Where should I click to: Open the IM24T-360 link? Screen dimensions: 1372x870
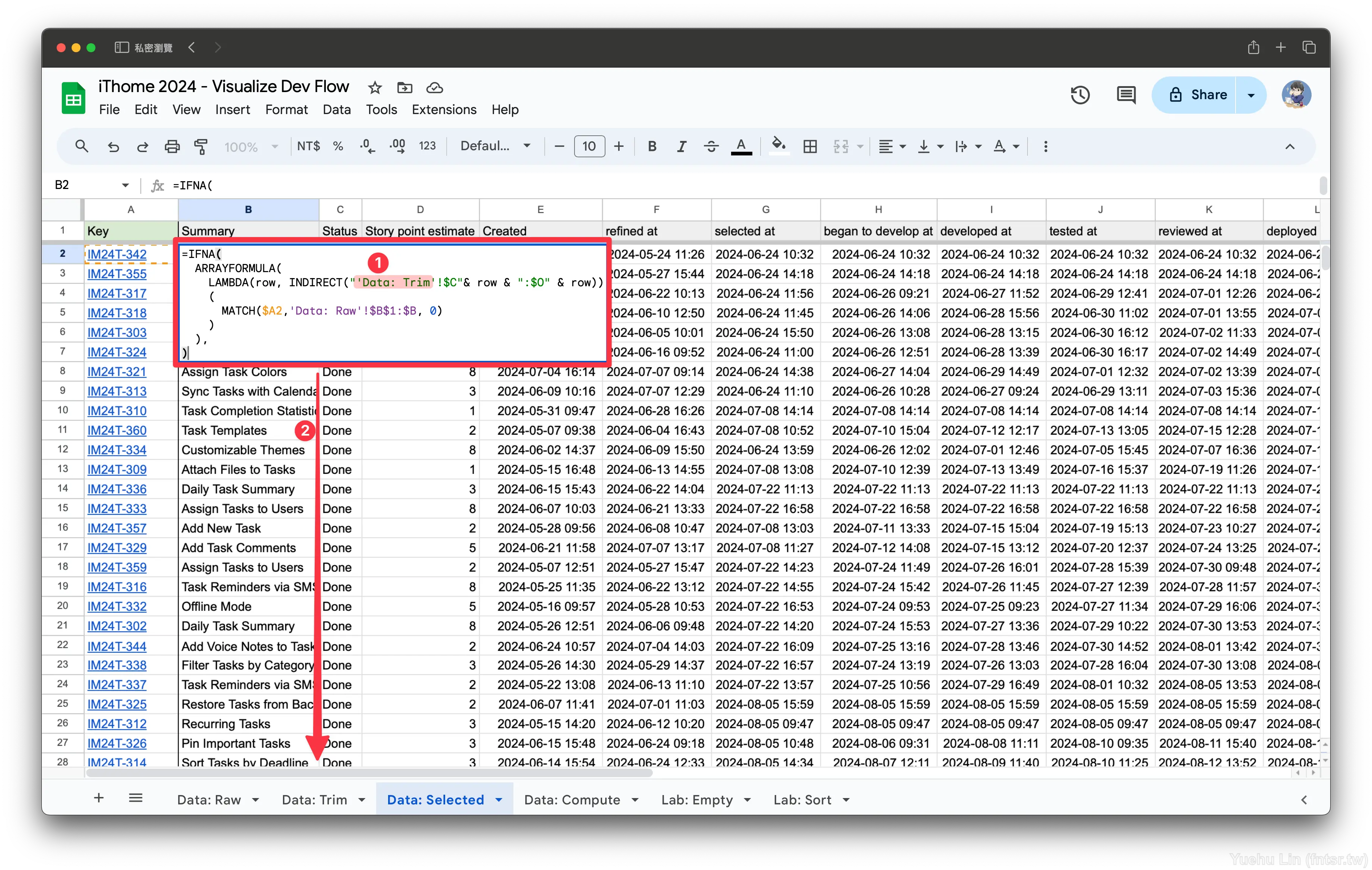[x=117, y=430]
